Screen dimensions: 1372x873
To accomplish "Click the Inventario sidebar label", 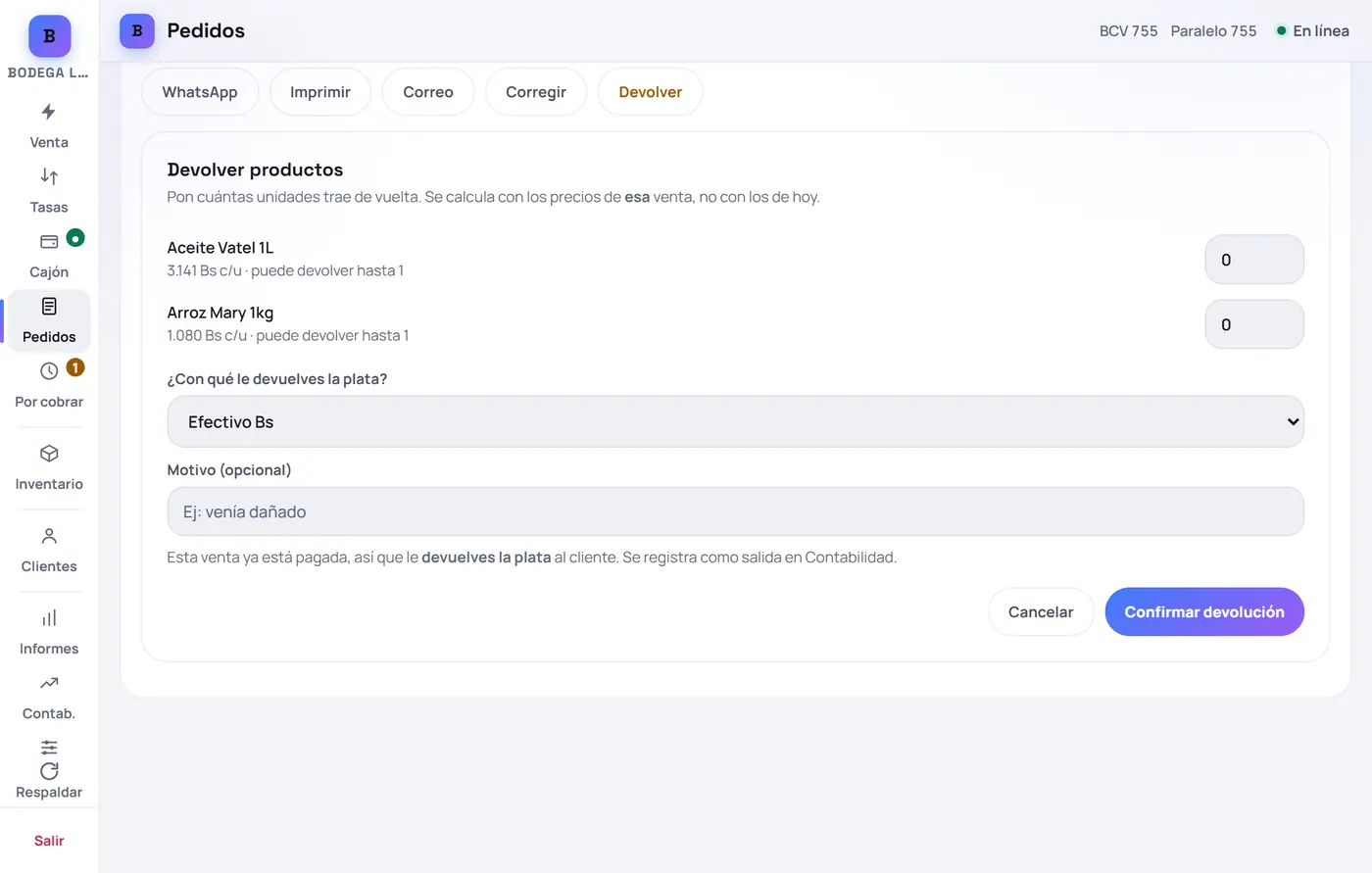I will (x=49, y=484).
